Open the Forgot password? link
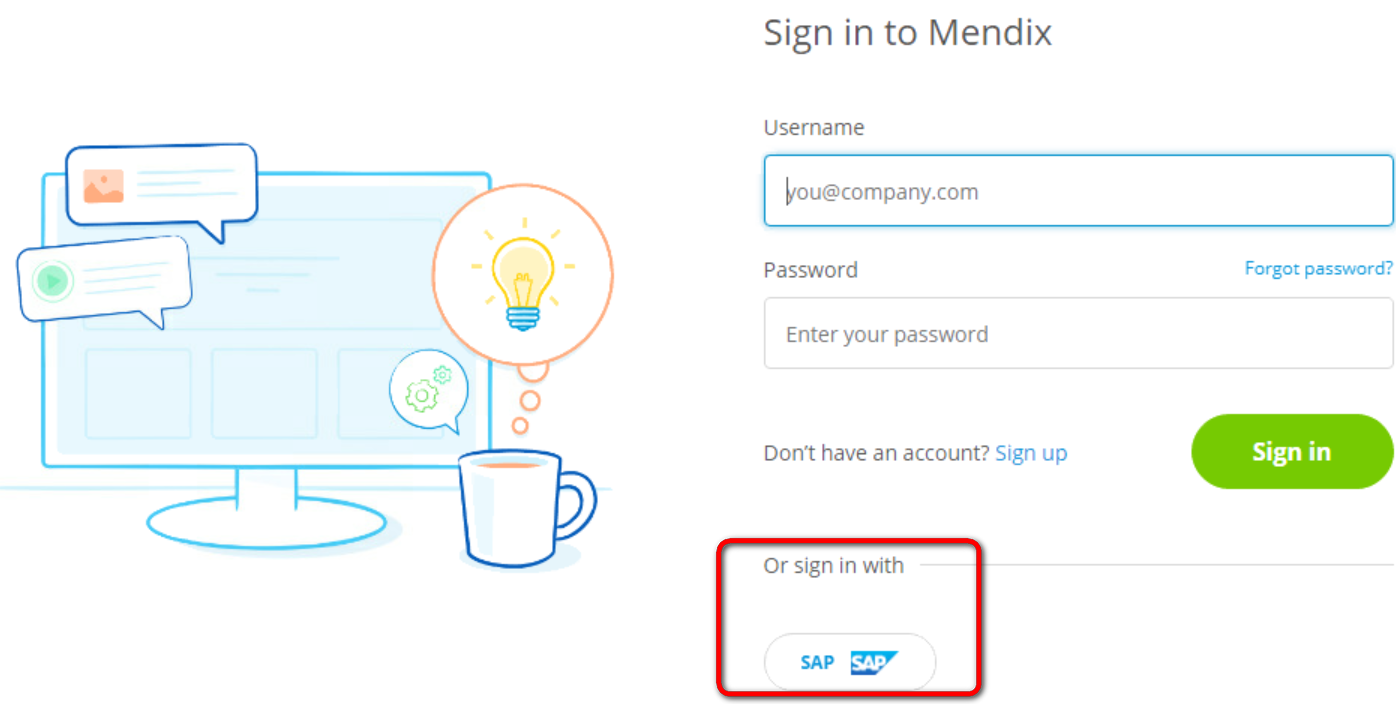This screenshot has width=1396, height=704. point(1318,268)
